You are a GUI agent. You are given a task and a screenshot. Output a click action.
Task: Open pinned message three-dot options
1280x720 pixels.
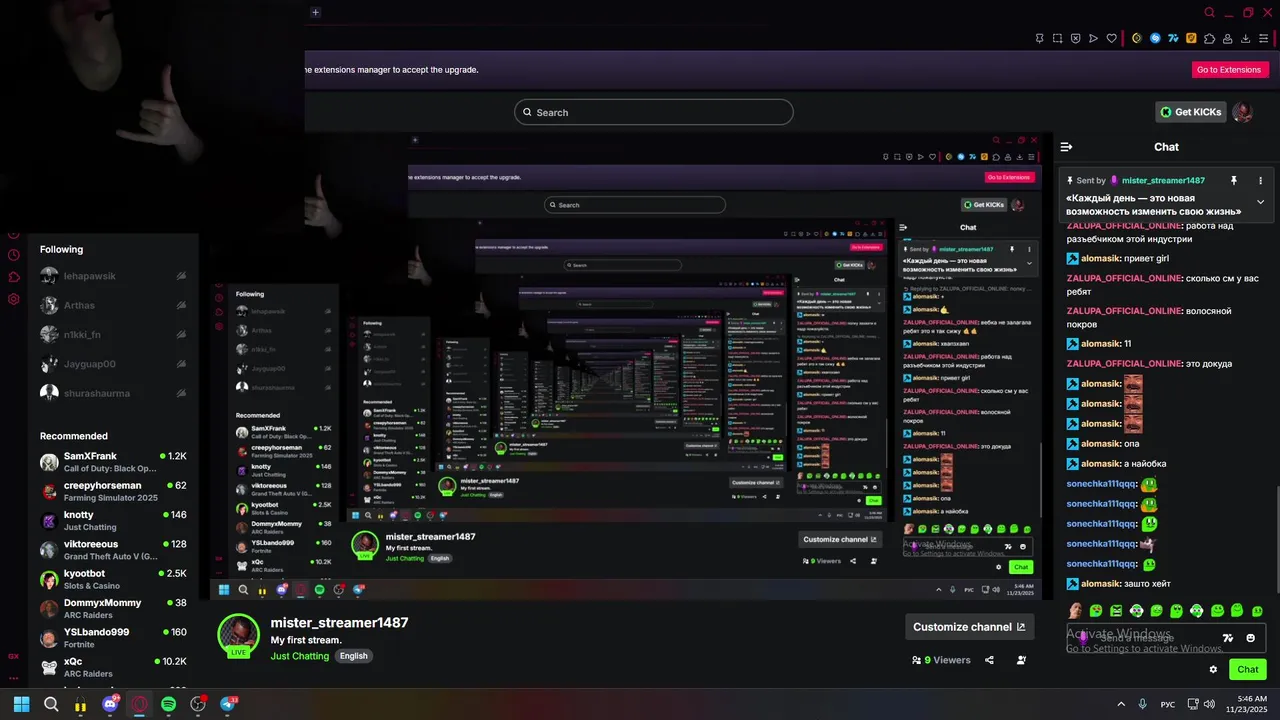point(1260,181)
